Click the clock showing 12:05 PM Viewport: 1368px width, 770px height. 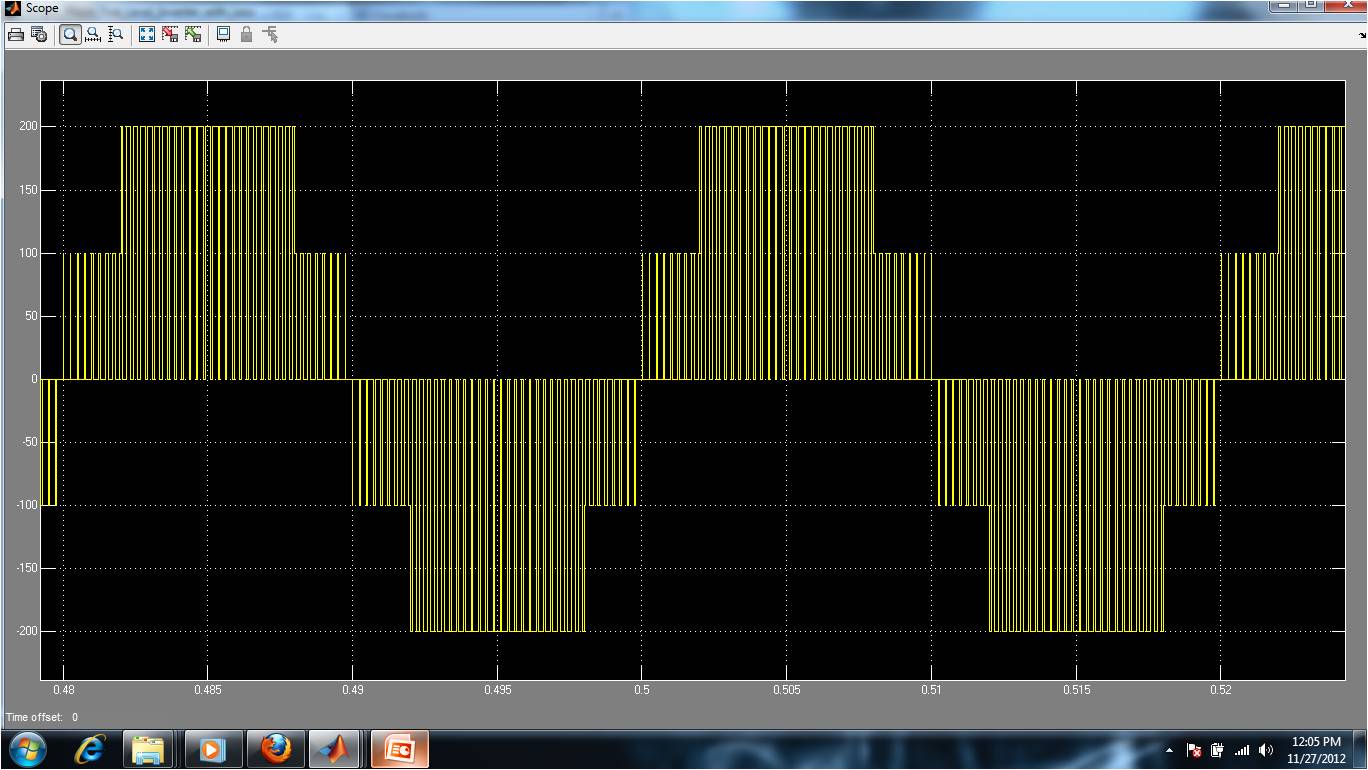1316,750
